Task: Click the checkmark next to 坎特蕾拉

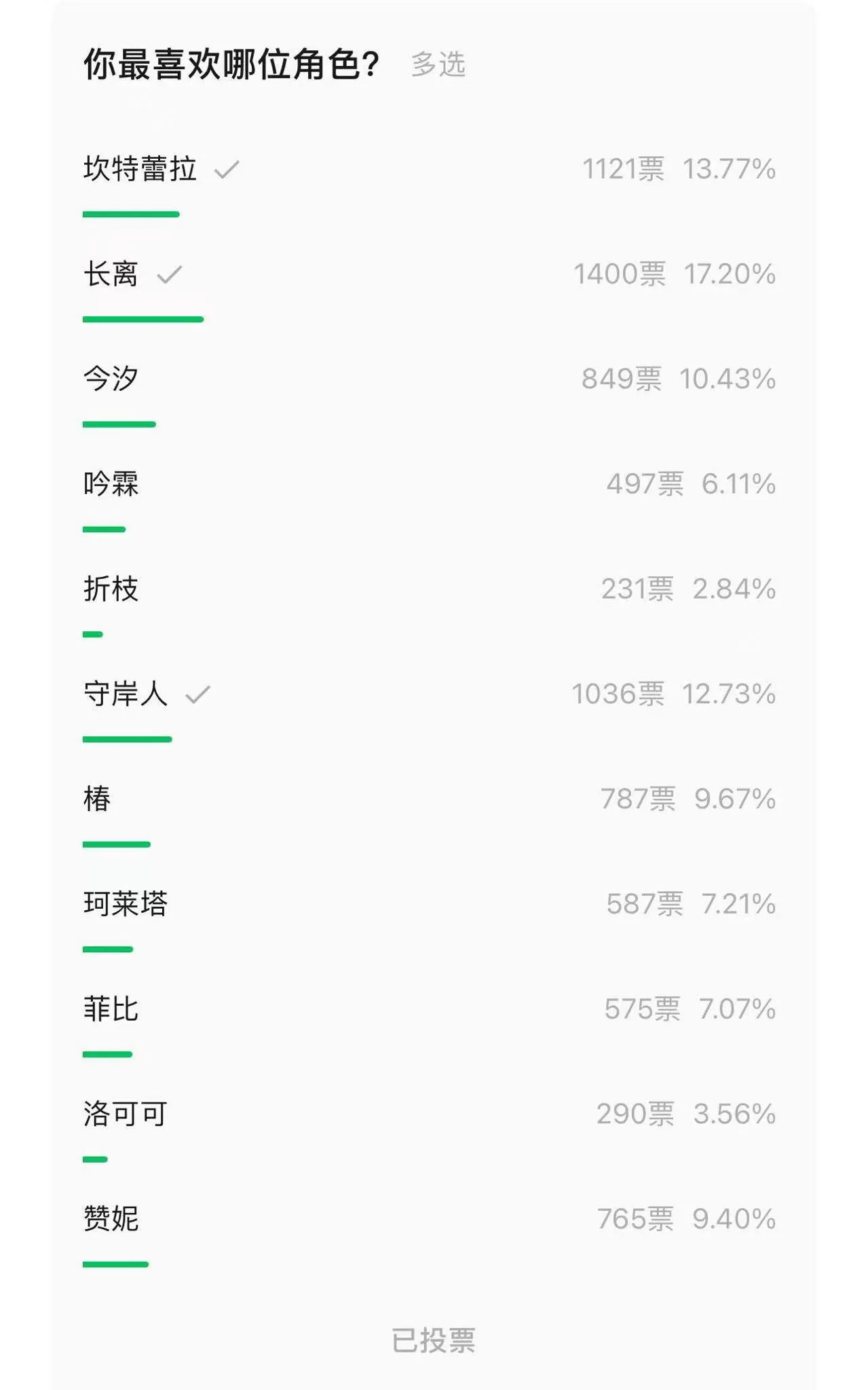Action: pyautogui.click(x=227, y=169)
